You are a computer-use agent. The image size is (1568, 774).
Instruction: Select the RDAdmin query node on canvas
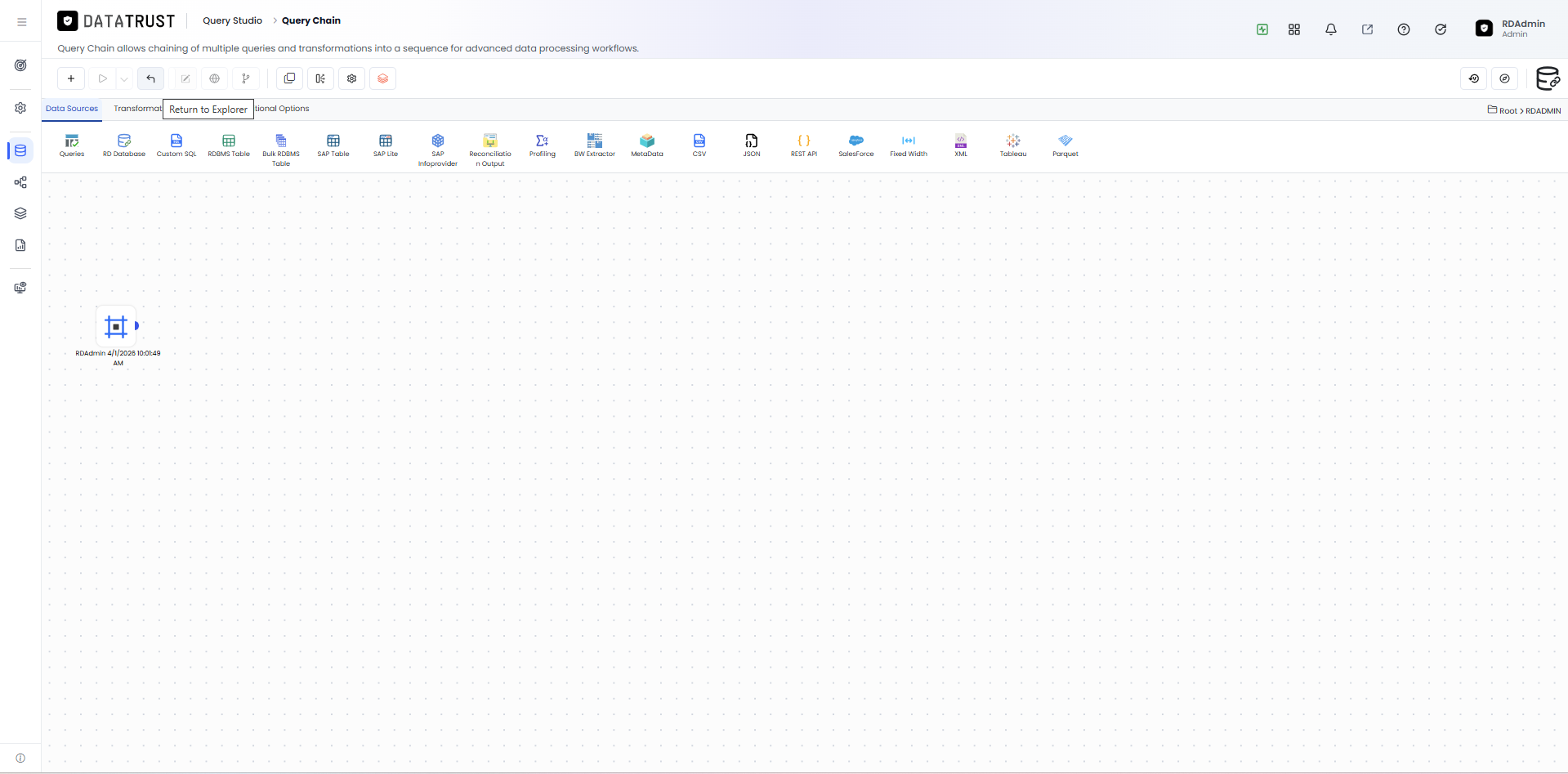[117, 327]
